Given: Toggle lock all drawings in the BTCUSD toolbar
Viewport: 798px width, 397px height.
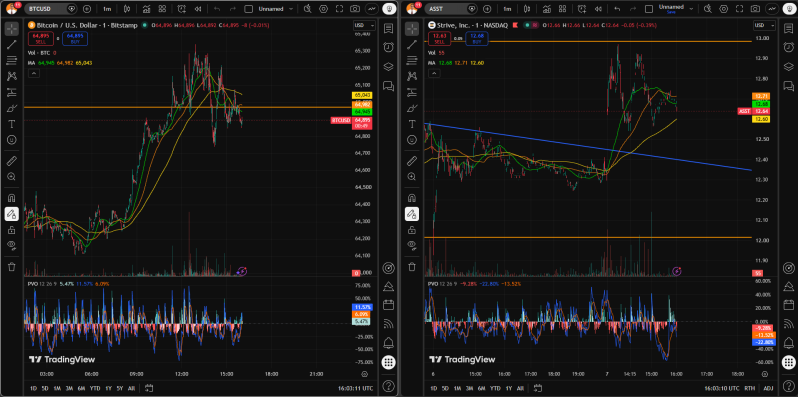Looking at the screenshot, I should [x=12, y=230].
